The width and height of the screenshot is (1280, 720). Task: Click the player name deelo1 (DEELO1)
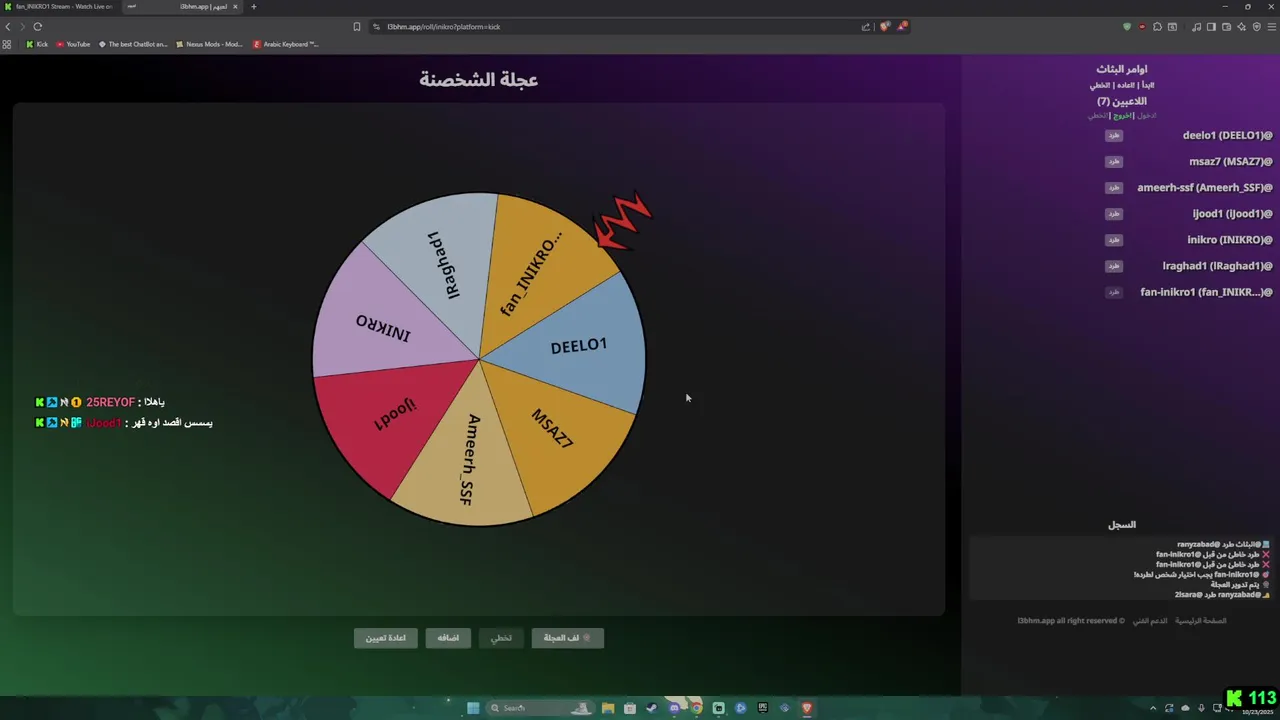pyautogui.click(x=1227, y=135)
